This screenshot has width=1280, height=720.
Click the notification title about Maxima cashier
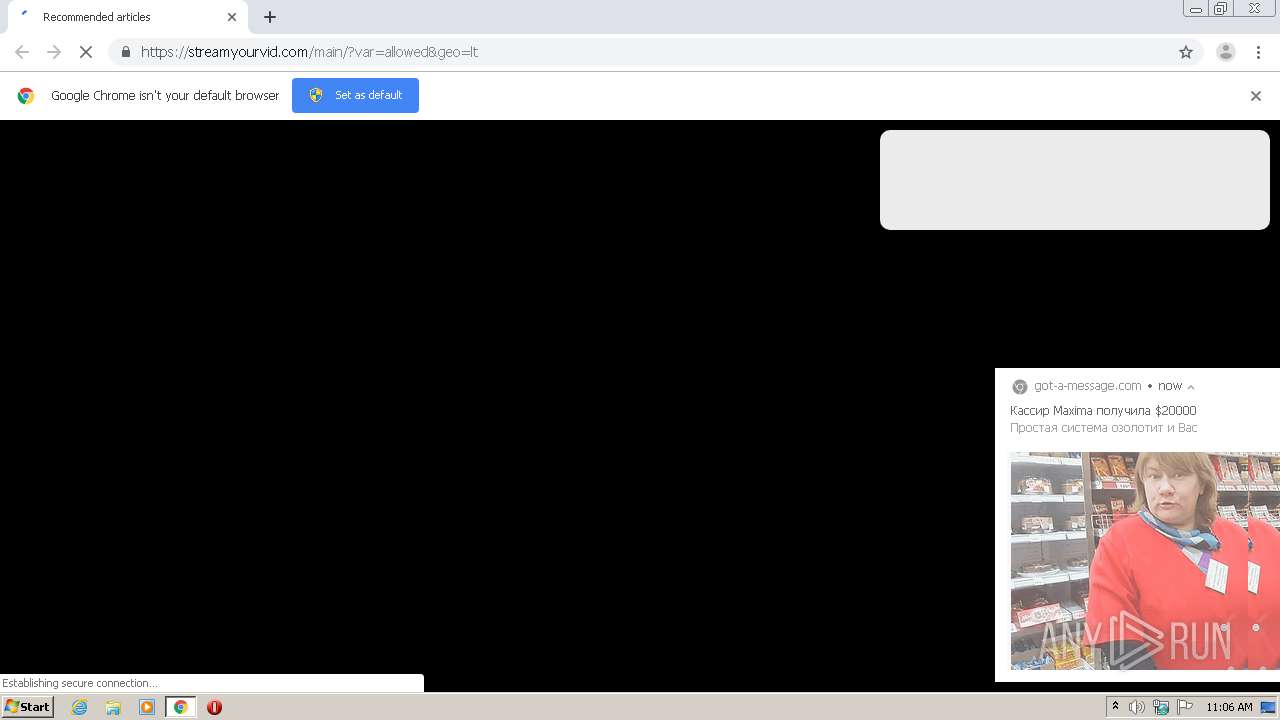1103,411
